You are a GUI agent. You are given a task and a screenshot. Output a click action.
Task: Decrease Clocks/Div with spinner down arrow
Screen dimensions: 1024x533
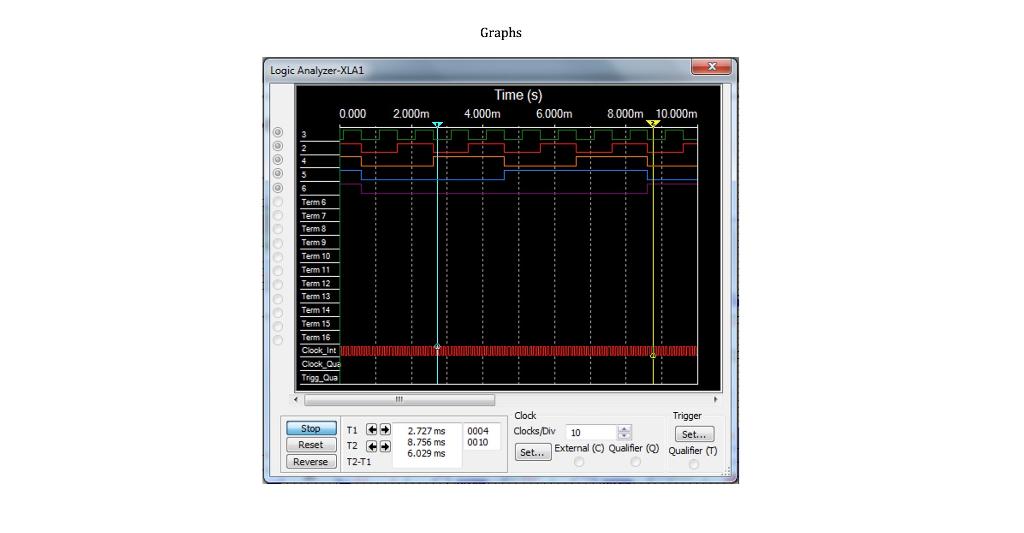coord(624,436)
